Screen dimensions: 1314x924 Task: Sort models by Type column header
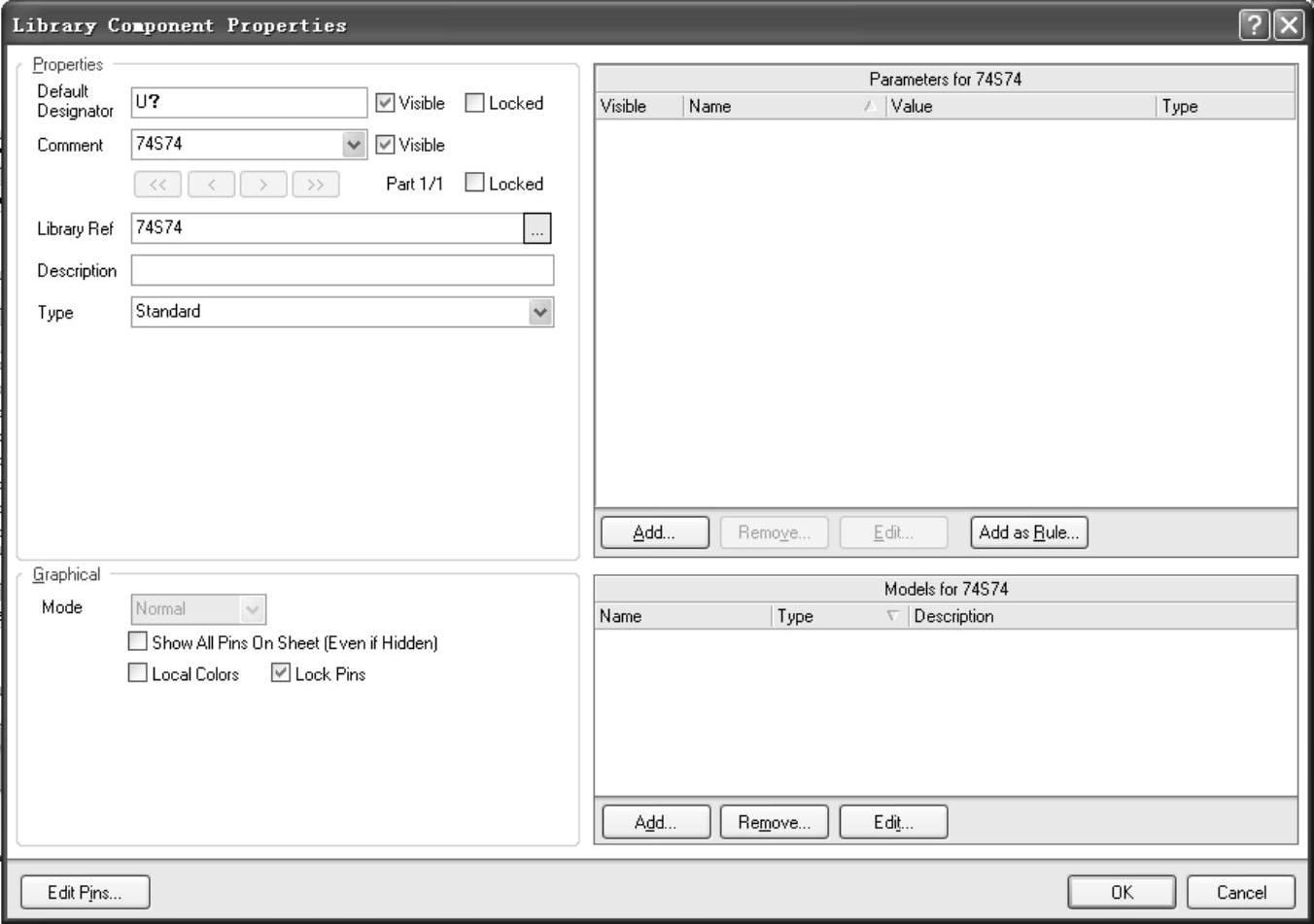841,616
